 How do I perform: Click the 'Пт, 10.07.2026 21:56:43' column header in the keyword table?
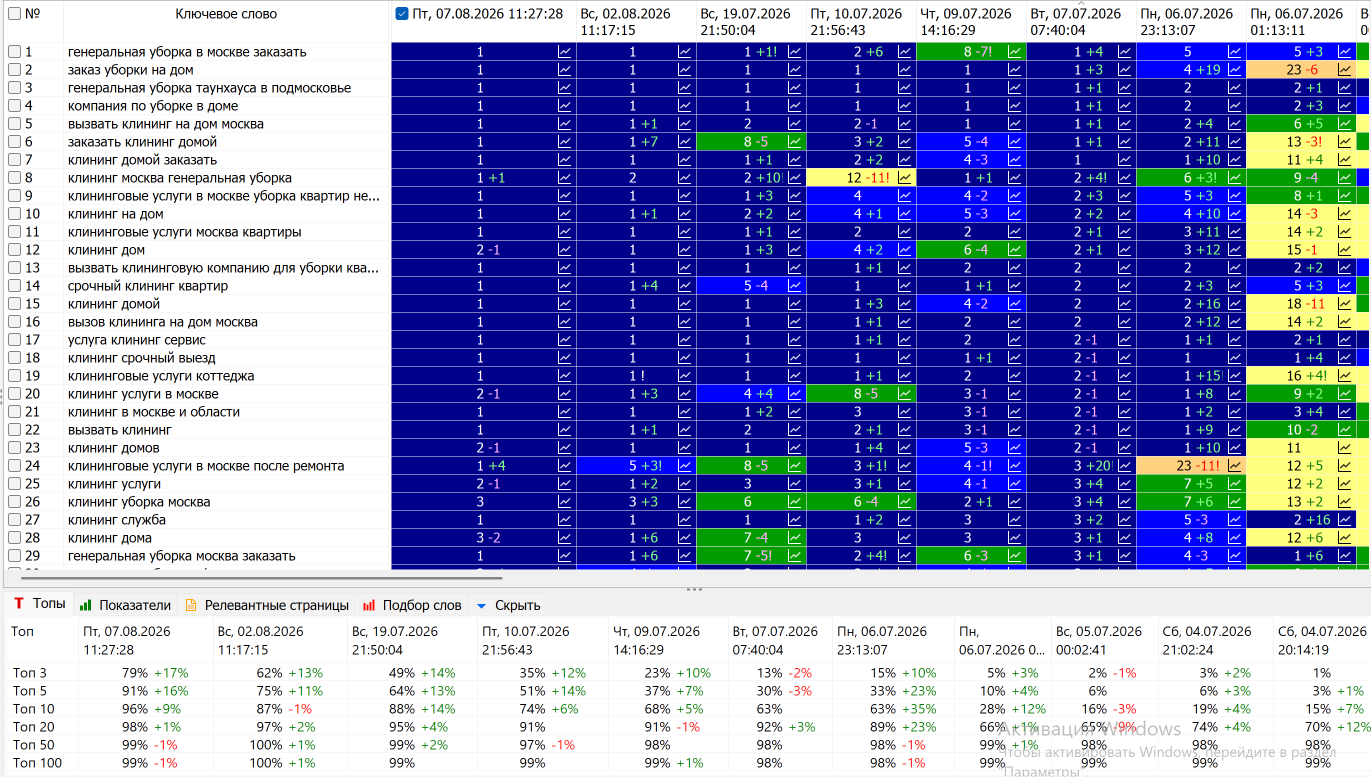(x=860, y=22)
